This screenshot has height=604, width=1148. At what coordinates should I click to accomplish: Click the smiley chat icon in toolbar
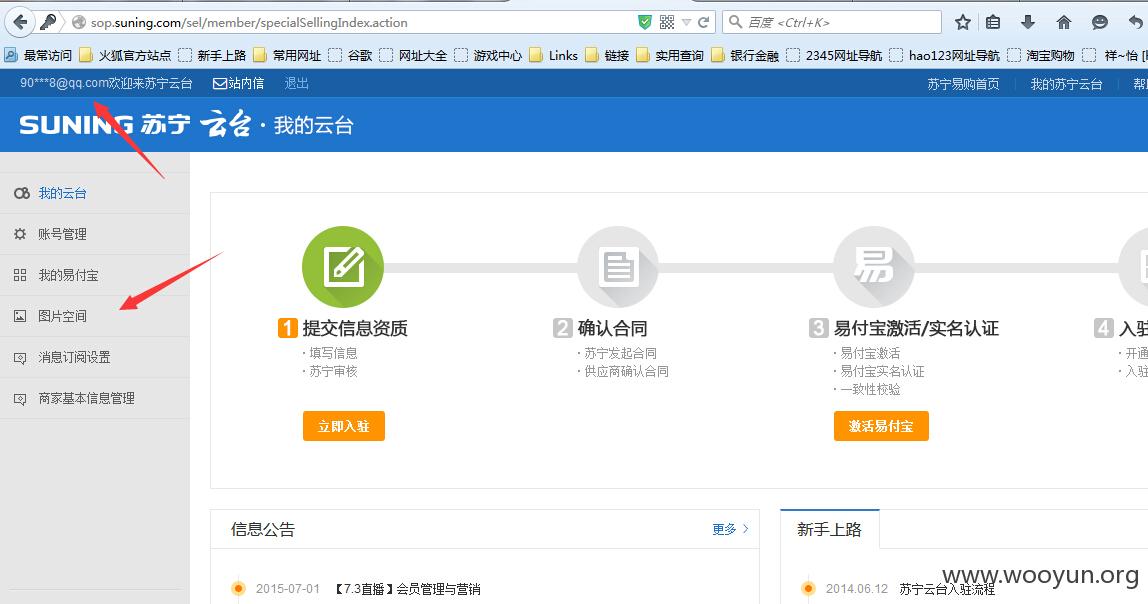[1100, 23]
